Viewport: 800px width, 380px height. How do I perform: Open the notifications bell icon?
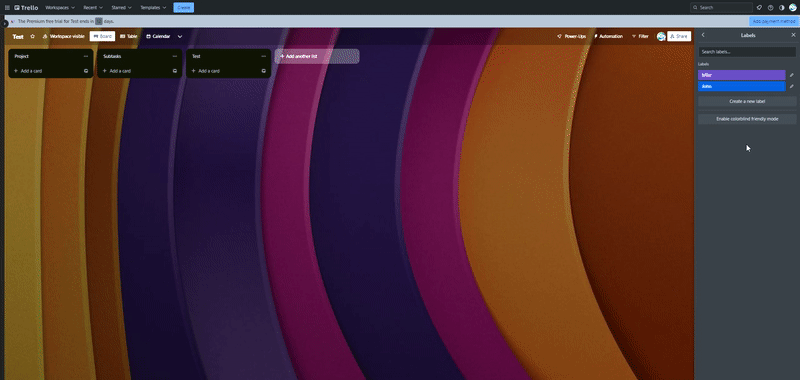point(759,8)
